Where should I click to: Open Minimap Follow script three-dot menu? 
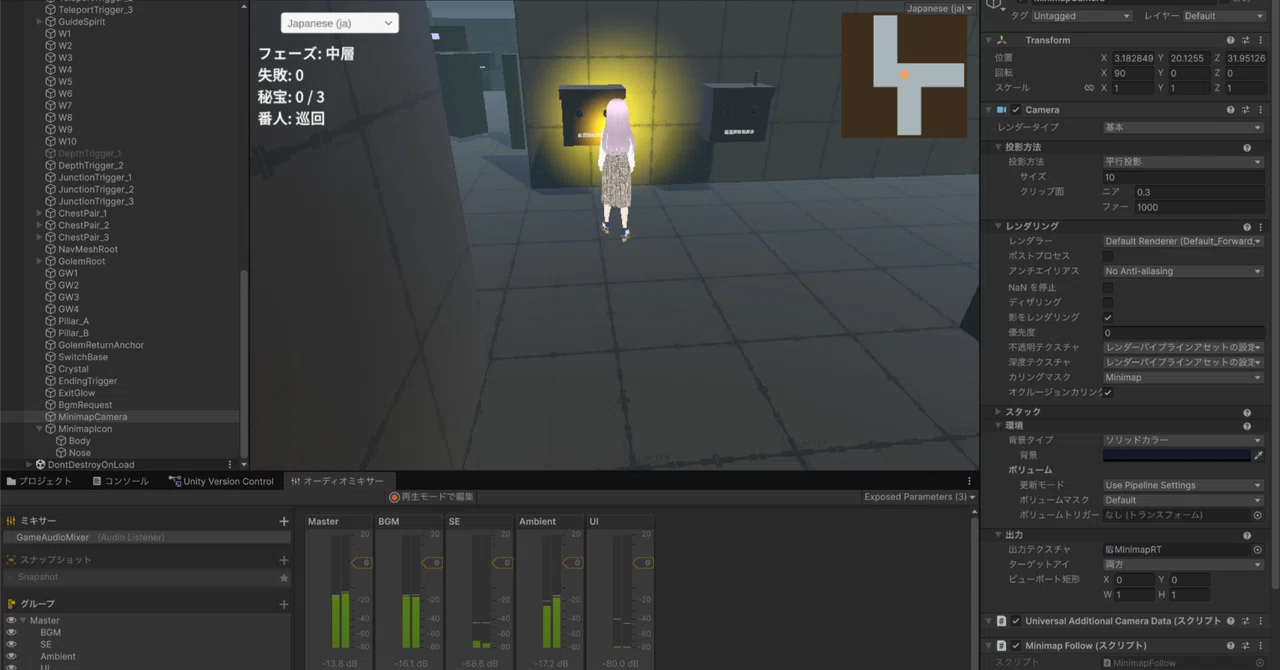(1261, 646)
